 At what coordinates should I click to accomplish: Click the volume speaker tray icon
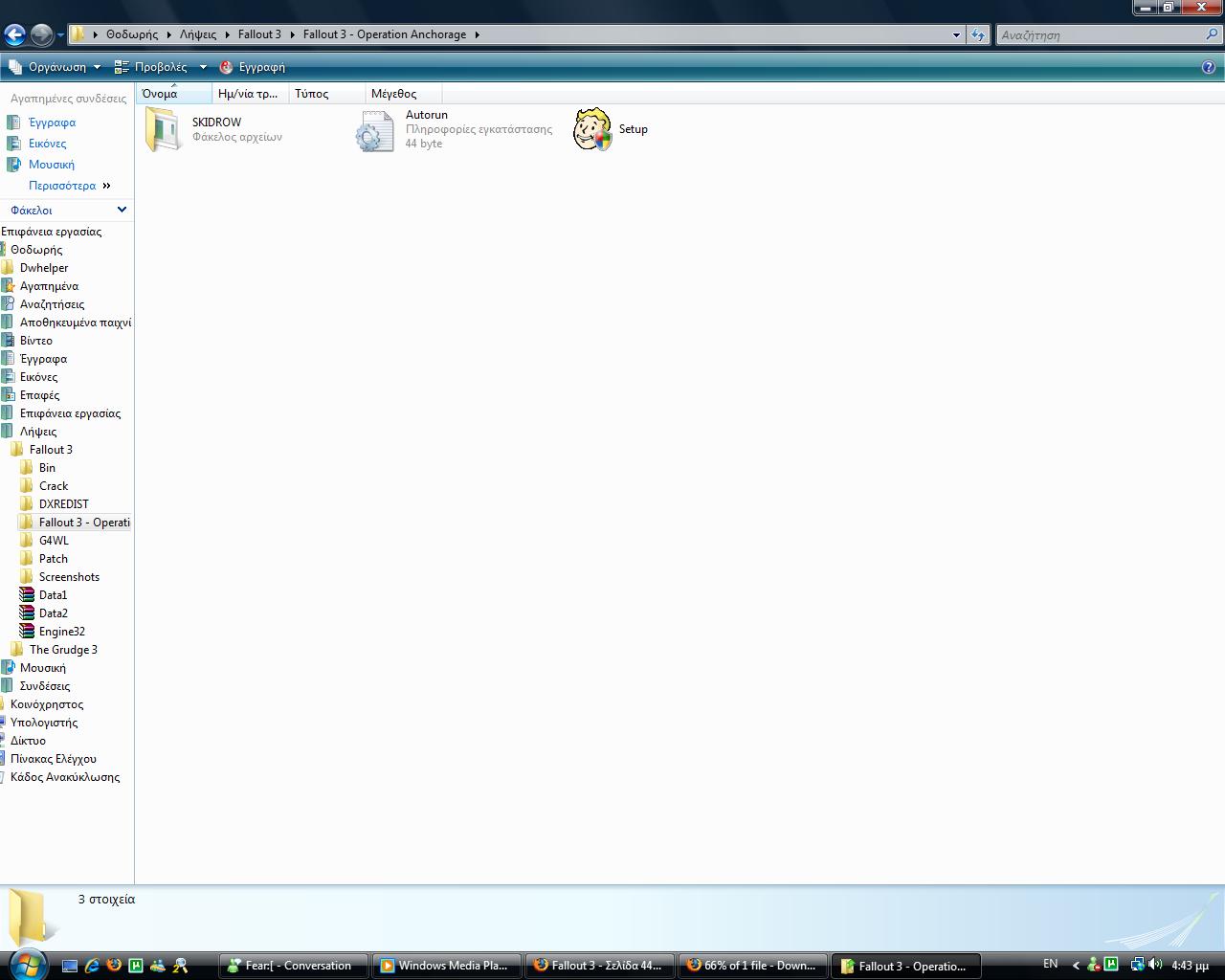[1155, 965]
